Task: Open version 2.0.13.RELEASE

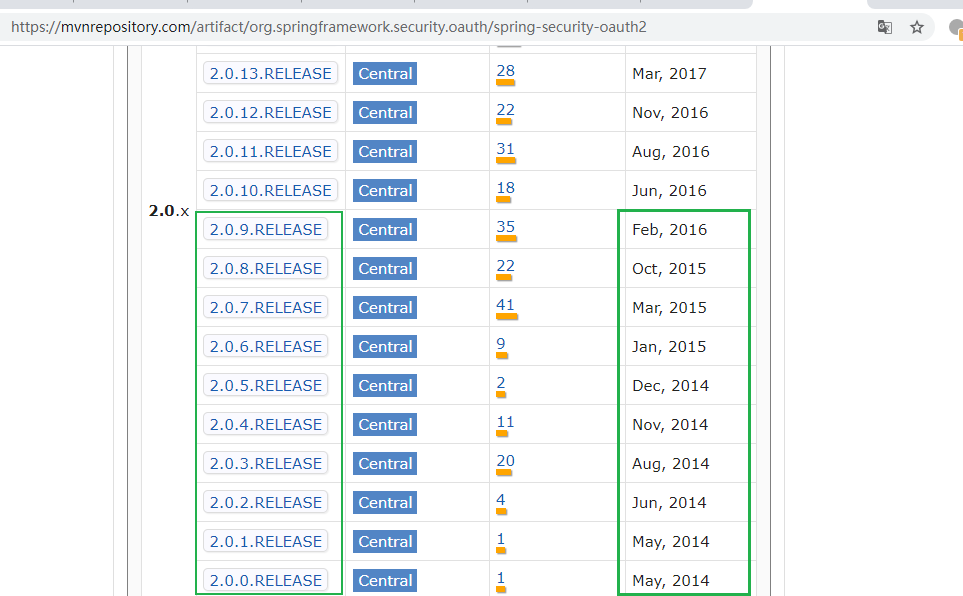Action: pyautogui.click(x=270, y=74)
